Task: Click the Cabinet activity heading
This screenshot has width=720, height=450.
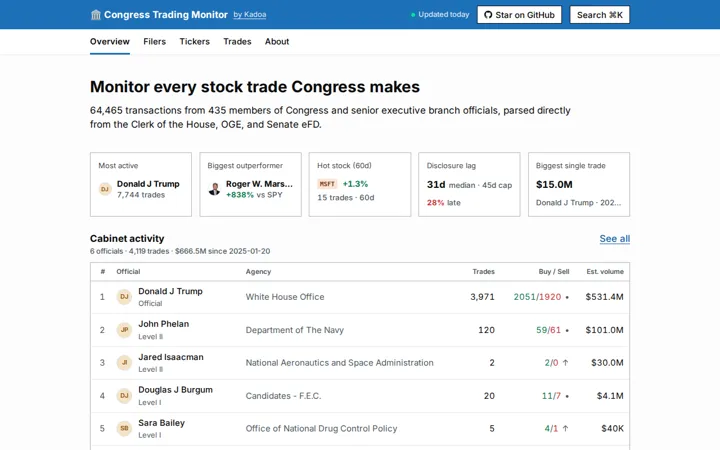Action: (x=127, y=238)
